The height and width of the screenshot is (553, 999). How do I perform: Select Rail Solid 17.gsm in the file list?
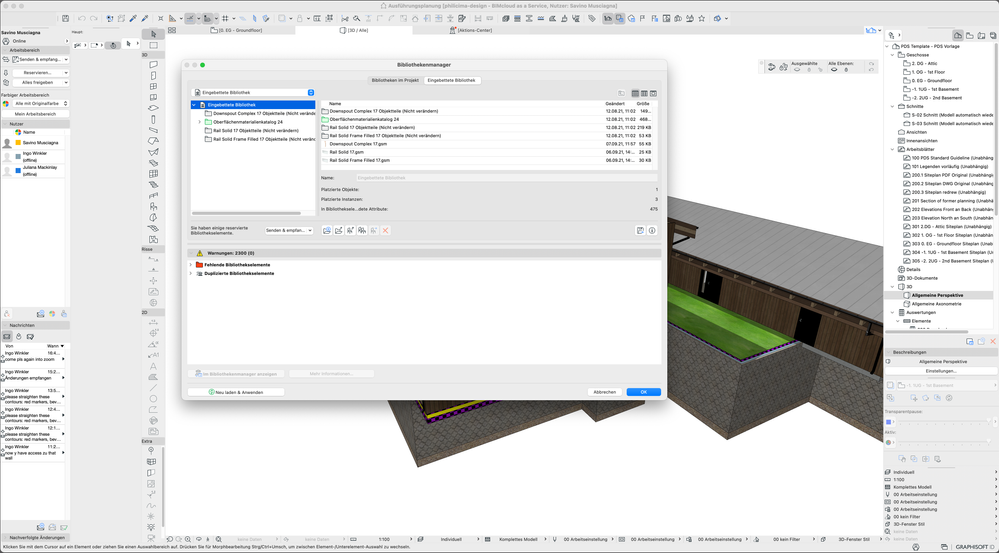[346, 152]
